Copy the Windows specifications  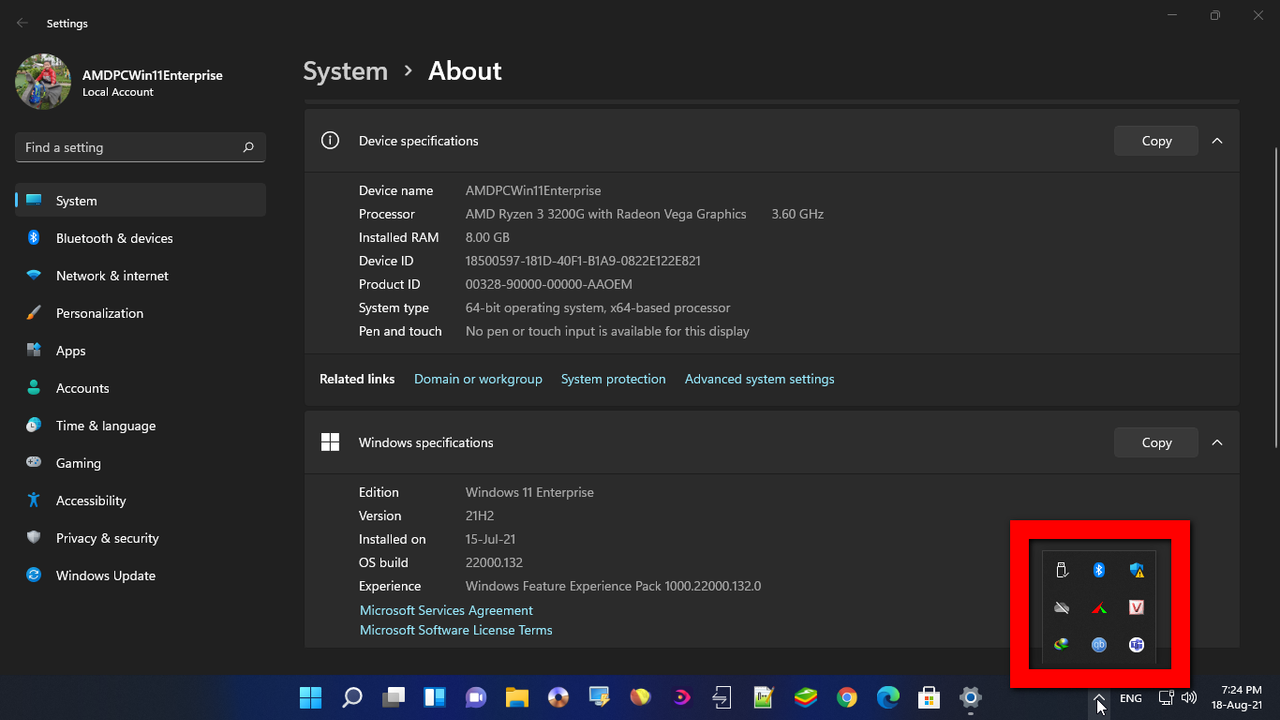(1156, 442)
